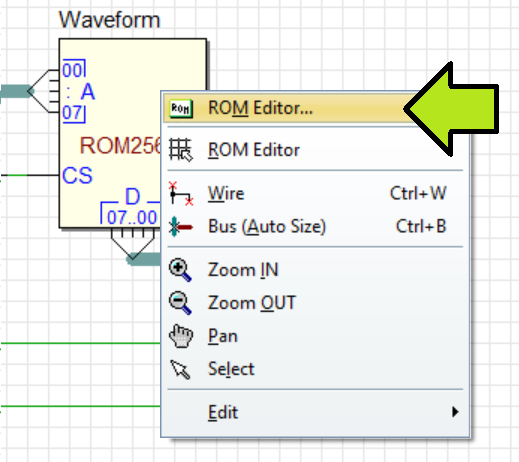Viewport: 519px width, 462px height.
Task: Click Zoom OUT magnifier icon
Action: pyautogui.click(x=180, y=303)
